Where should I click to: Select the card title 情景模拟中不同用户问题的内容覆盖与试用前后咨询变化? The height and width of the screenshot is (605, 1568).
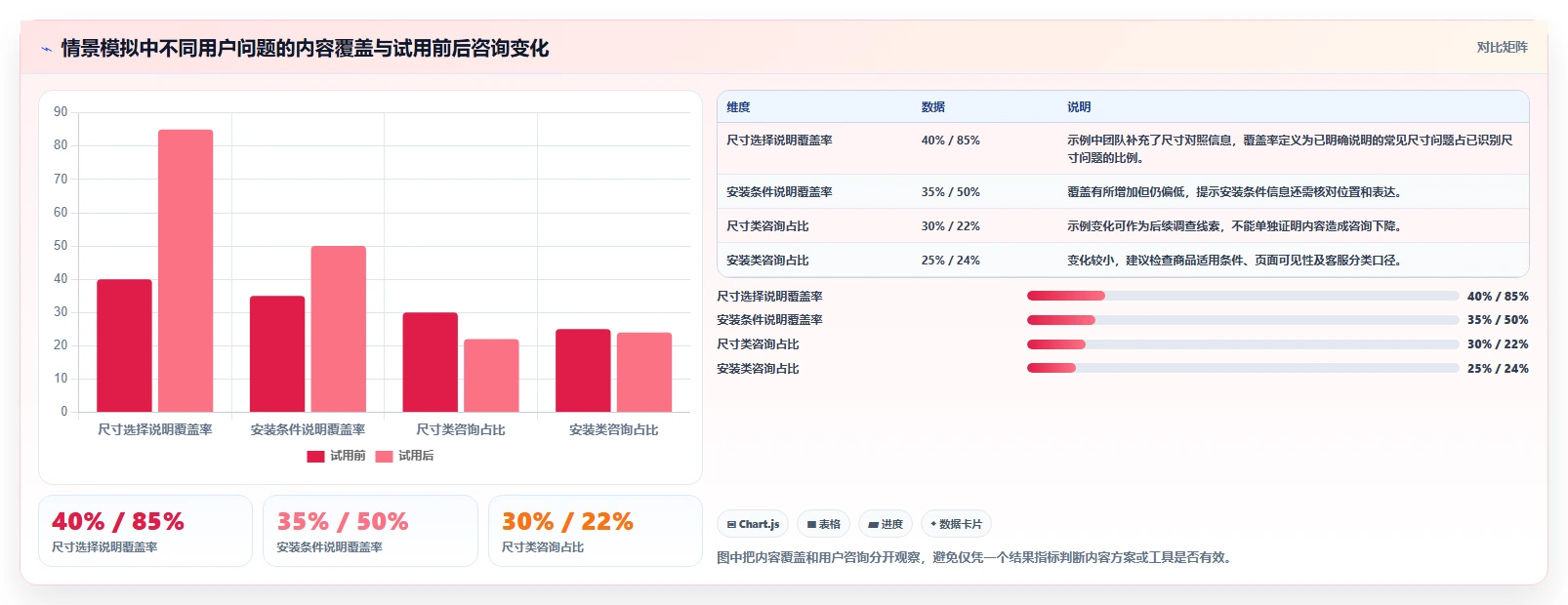pos(305,48)
